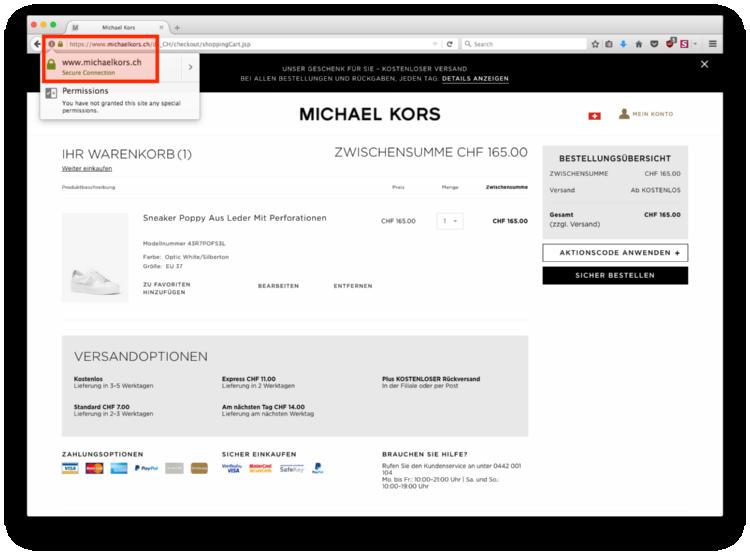Click the American Express payment icon
The height and width of the screenshot is (555, 750).
pos(119,468)
